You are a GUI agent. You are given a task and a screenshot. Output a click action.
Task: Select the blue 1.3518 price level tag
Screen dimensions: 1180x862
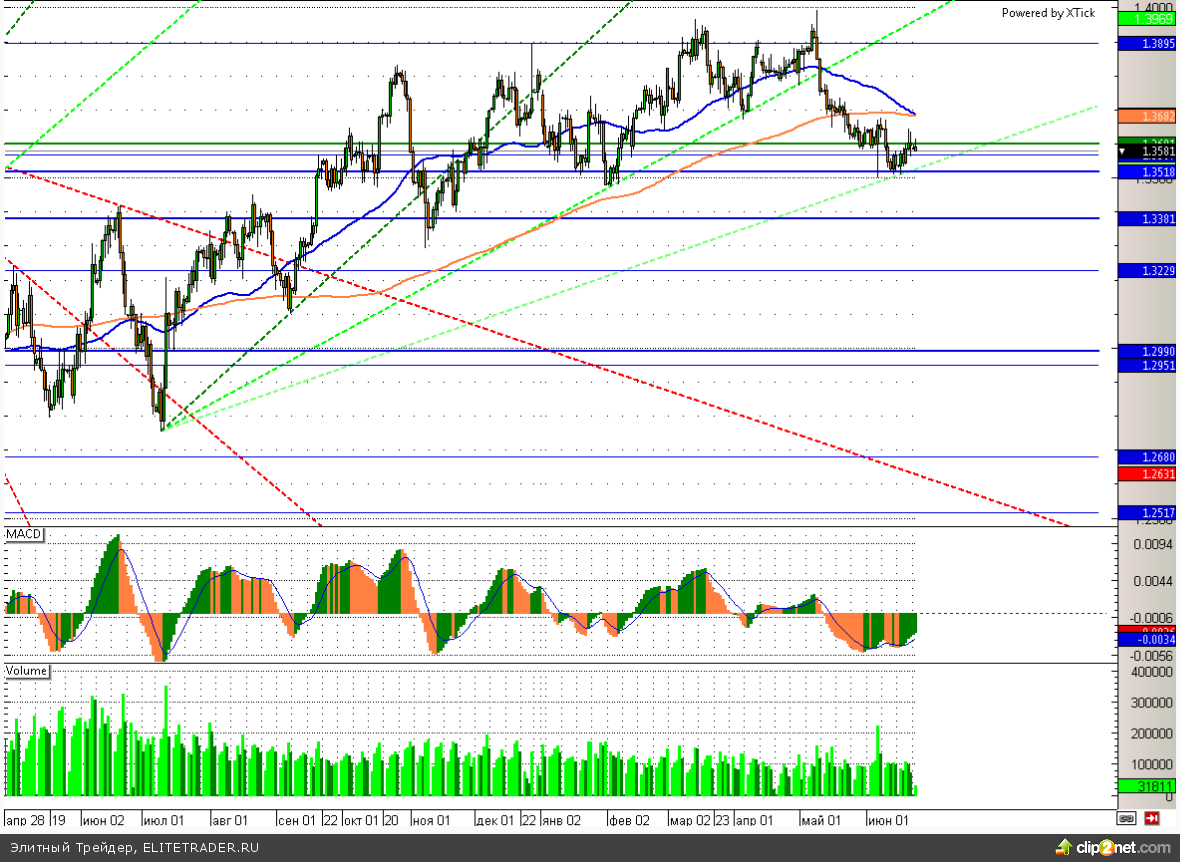[x=1147, y=172]
